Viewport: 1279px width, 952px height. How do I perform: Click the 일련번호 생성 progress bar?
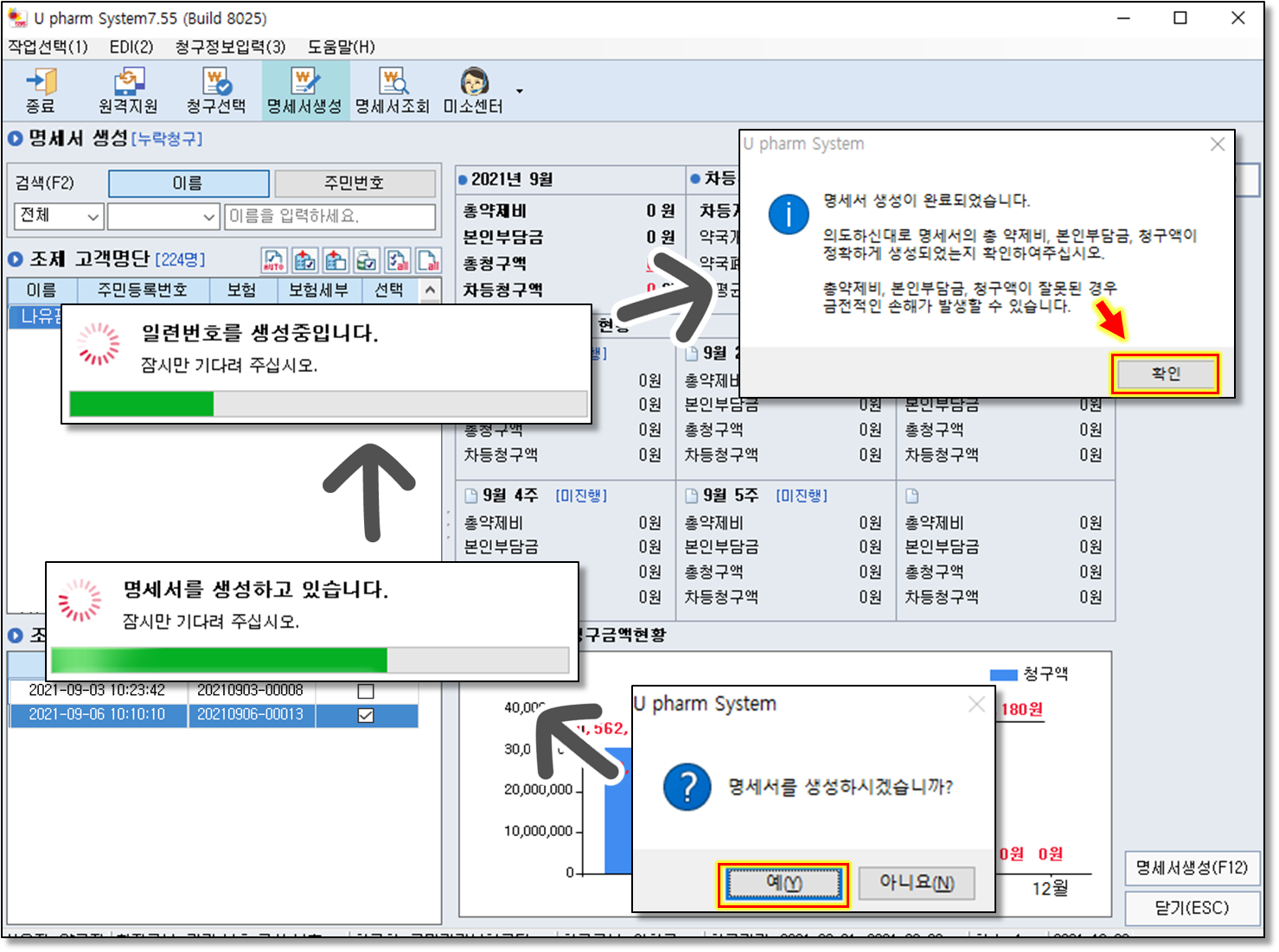coord(329,404)
